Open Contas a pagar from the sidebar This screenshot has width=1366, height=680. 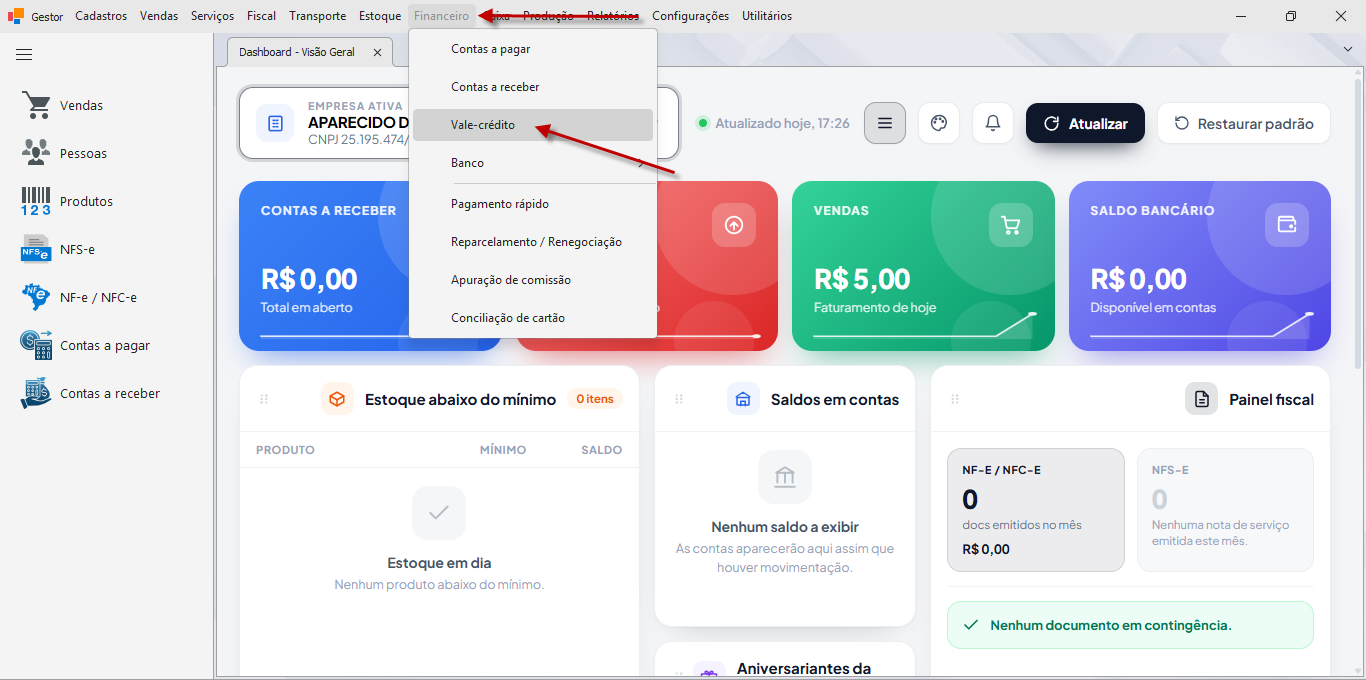click(x=85, y=345)
